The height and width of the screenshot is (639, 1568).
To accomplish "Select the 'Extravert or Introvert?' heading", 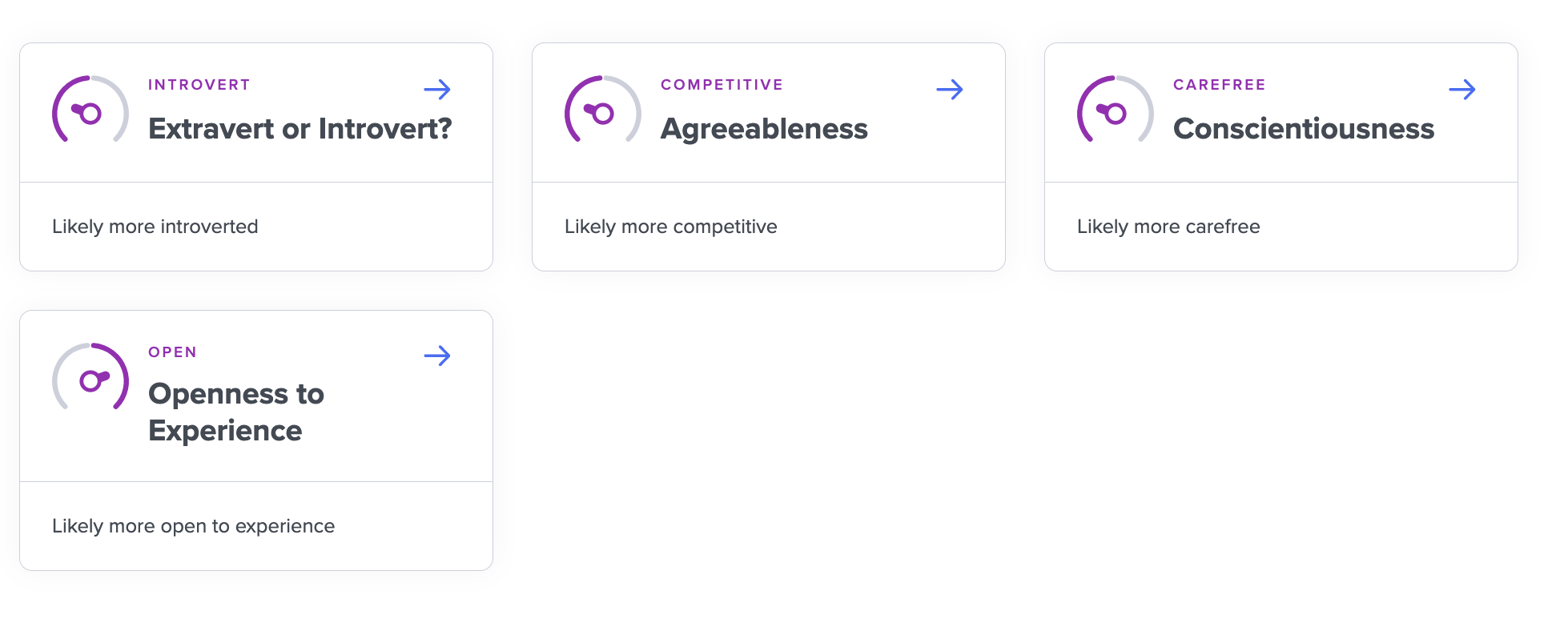I will (x=300, y=129).
